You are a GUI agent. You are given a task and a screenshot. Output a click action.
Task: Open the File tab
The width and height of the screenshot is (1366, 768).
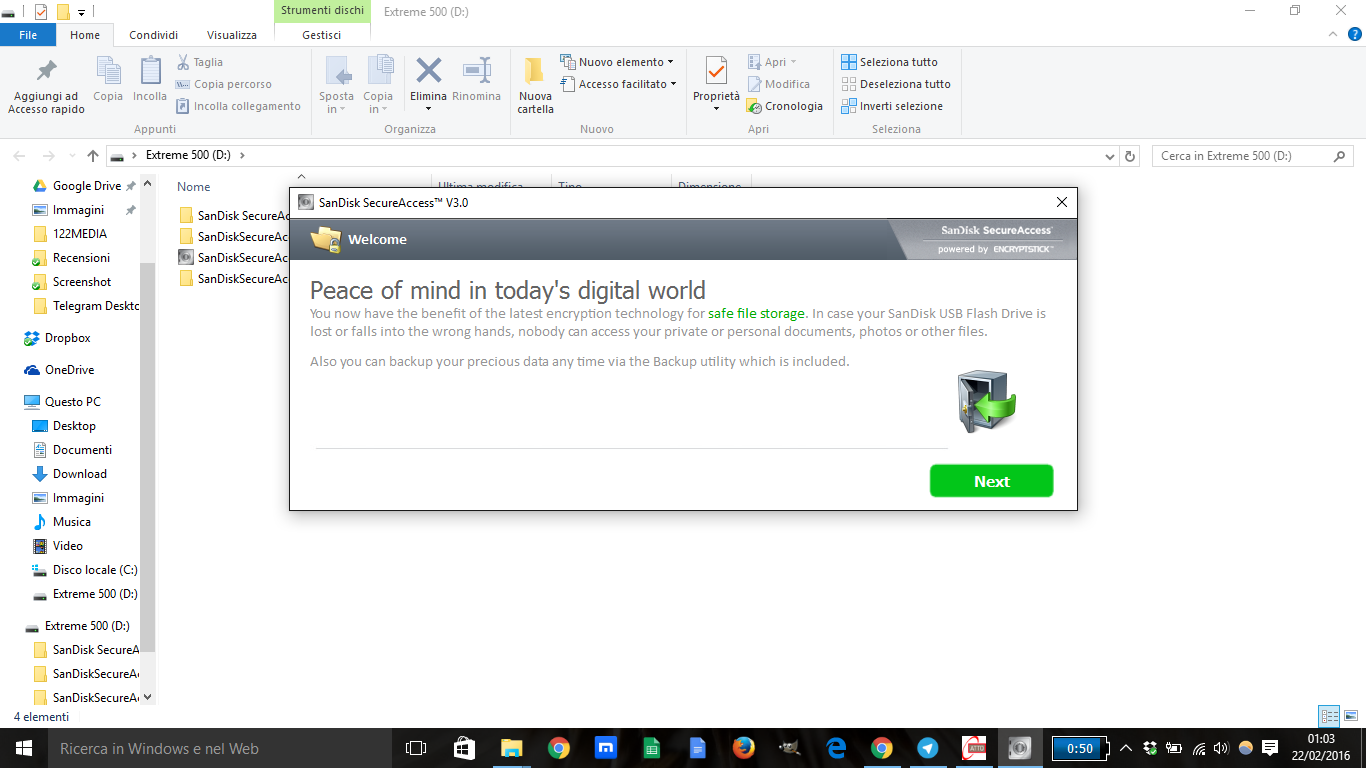tap(28, 35)
